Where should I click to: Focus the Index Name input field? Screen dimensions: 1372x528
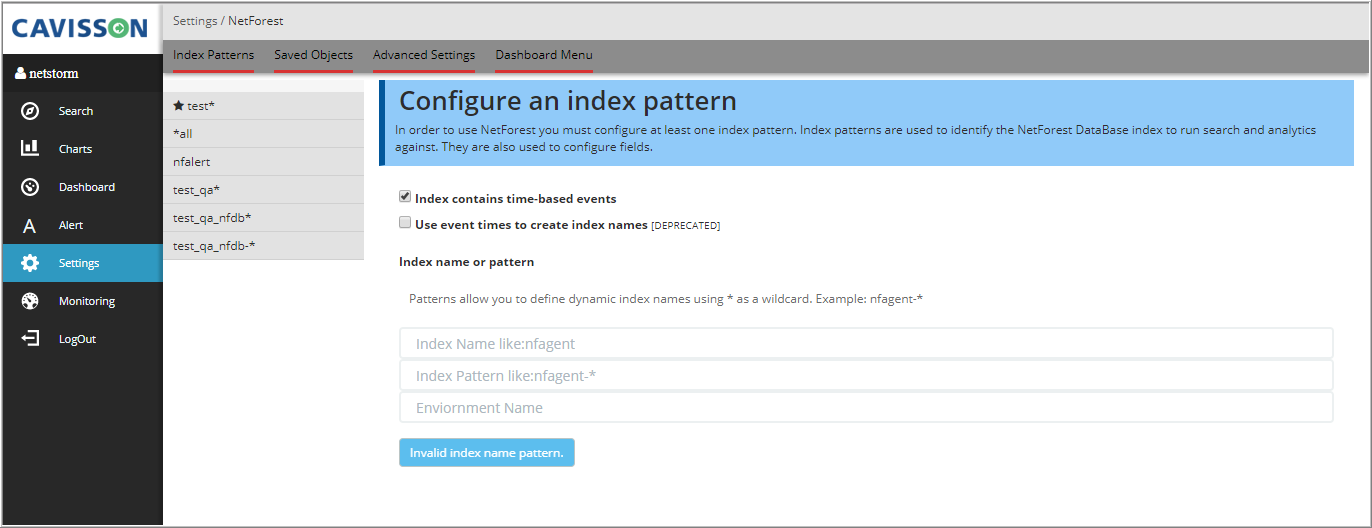tap(866, 343)
